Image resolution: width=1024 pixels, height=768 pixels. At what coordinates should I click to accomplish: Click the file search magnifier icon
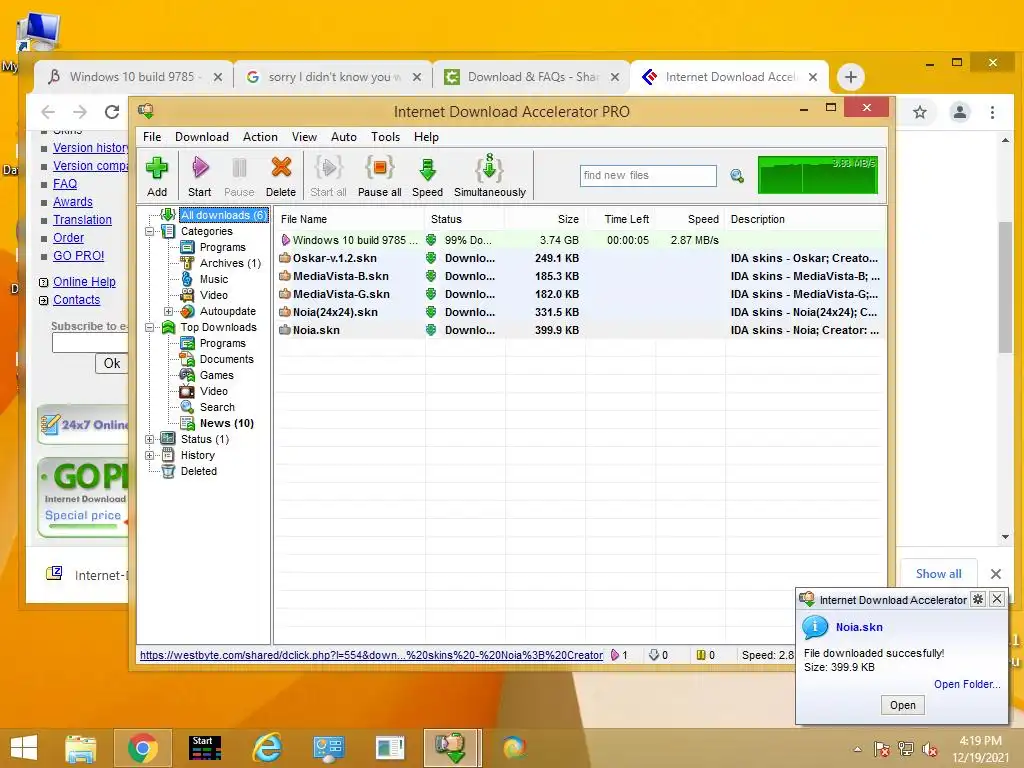(x=737, y=176)
